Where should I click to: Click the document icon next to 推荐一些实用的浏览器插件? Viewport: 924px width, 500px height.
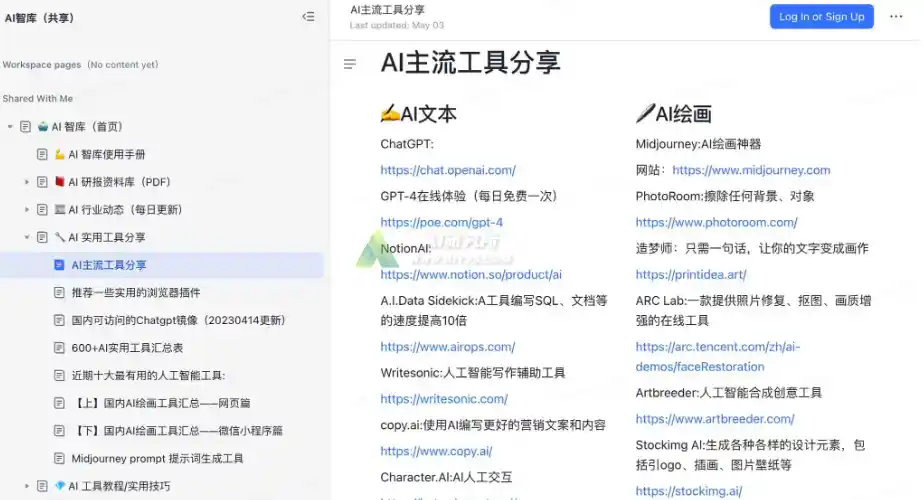(59, 293)
